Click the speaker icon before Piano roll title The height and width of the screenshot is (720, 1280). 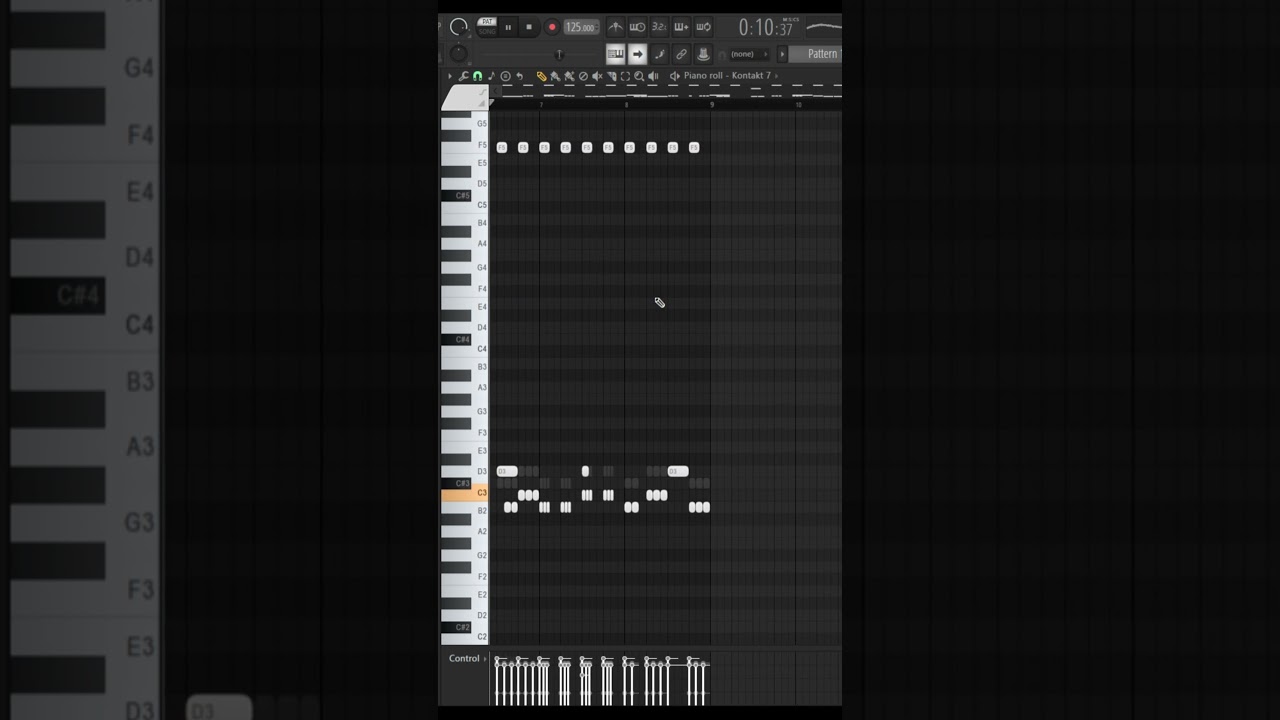[675, 76]
